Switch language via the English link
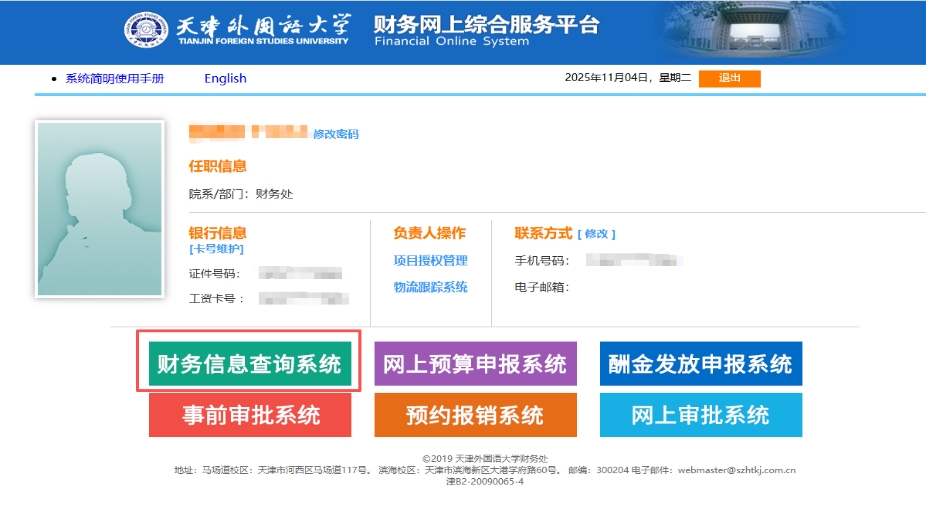926x518 pixels. 225,79
